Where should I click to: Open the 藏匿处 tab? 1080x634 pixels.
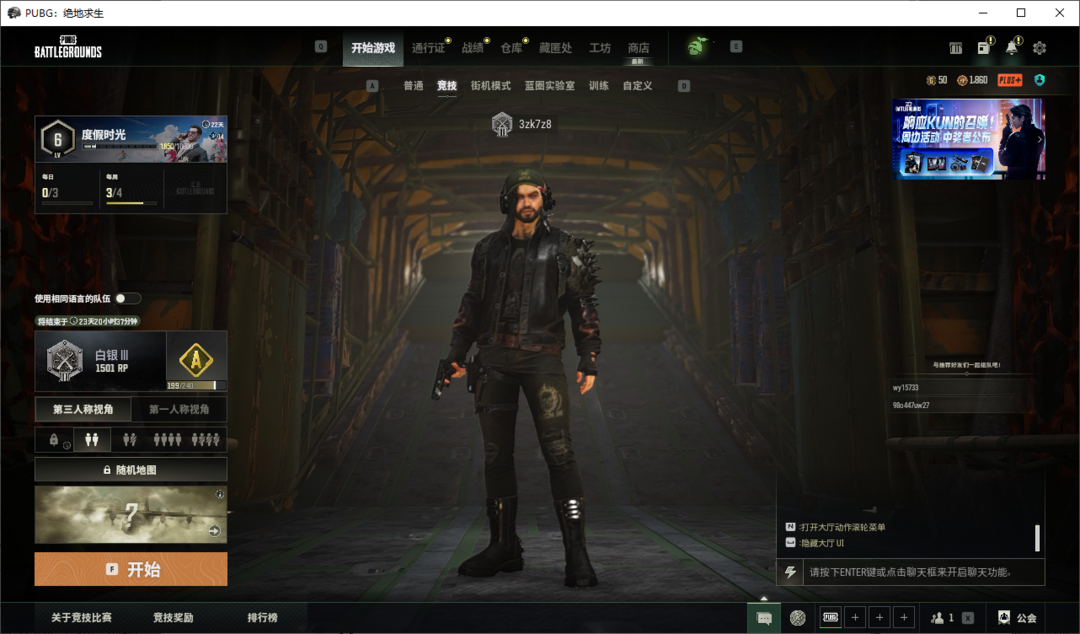click(555, 48)
